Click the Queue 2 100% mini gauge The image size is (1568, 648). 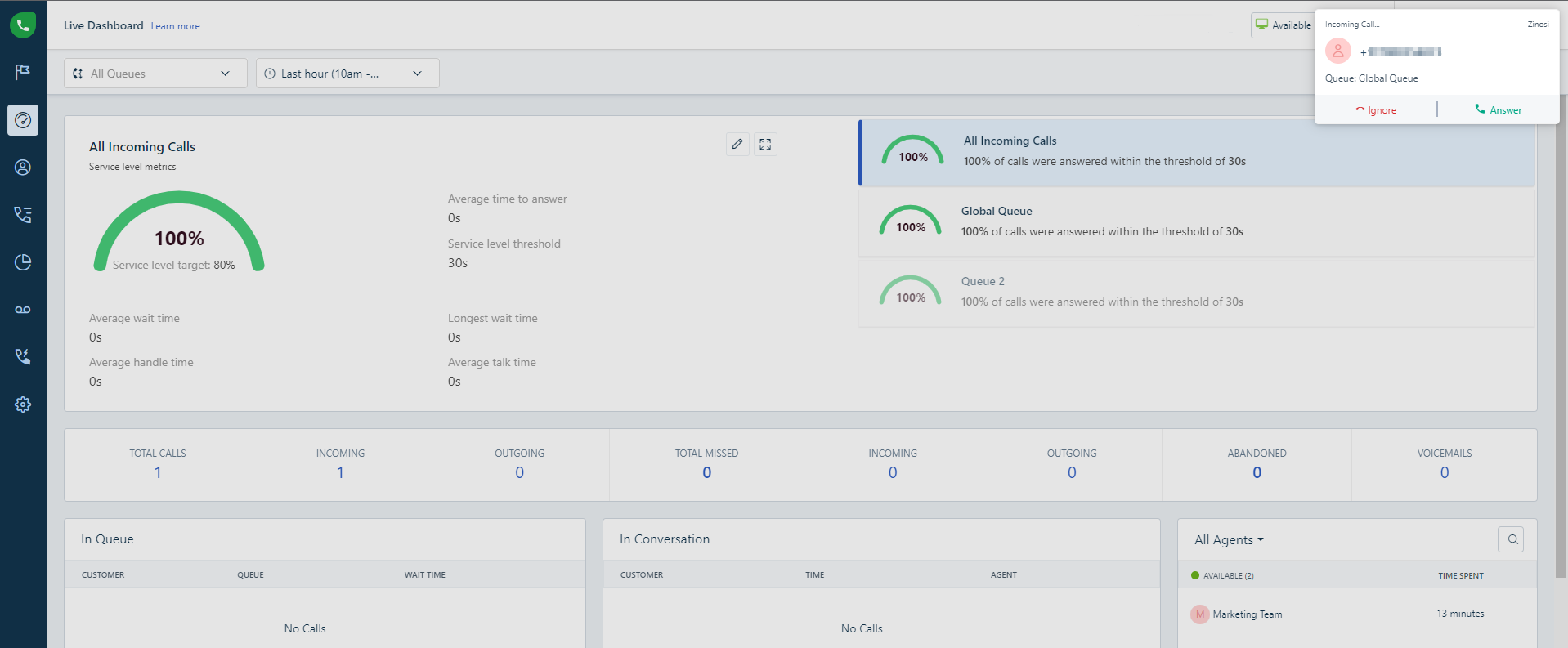[x=911, y=290]
